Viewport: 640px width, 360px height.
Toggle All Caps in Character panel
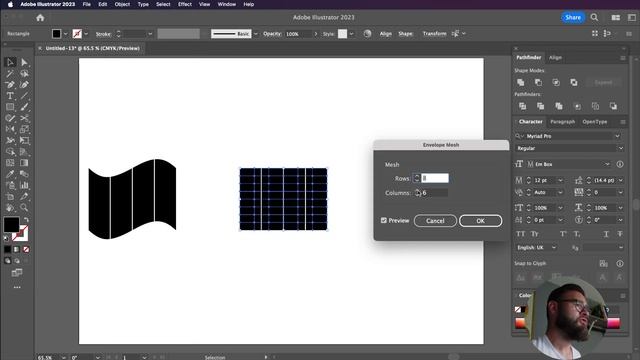520,234
